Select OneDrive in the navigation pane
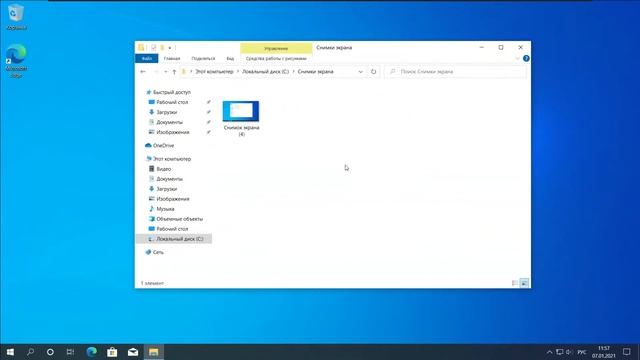The width and height of the screenshot is (640, 360). point(163,145)
